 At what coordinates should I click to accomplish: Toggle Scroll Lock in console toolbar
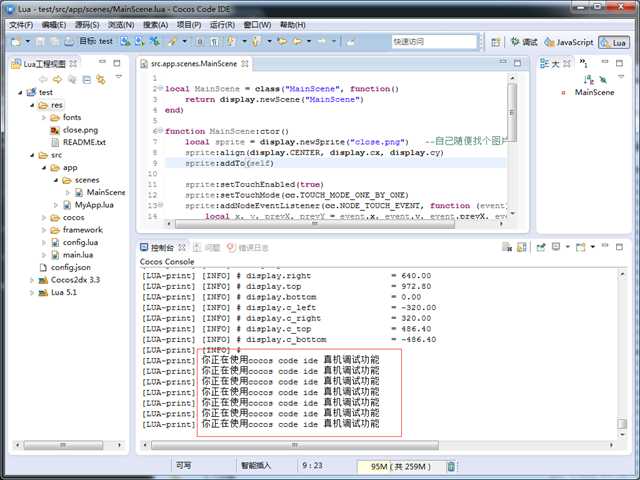click(x=522, y=247)
